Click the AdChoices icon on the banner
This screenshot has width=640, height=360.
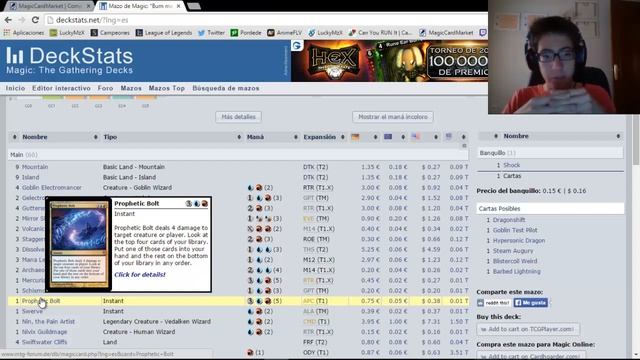pyautogui.click(x=297, y=46)
